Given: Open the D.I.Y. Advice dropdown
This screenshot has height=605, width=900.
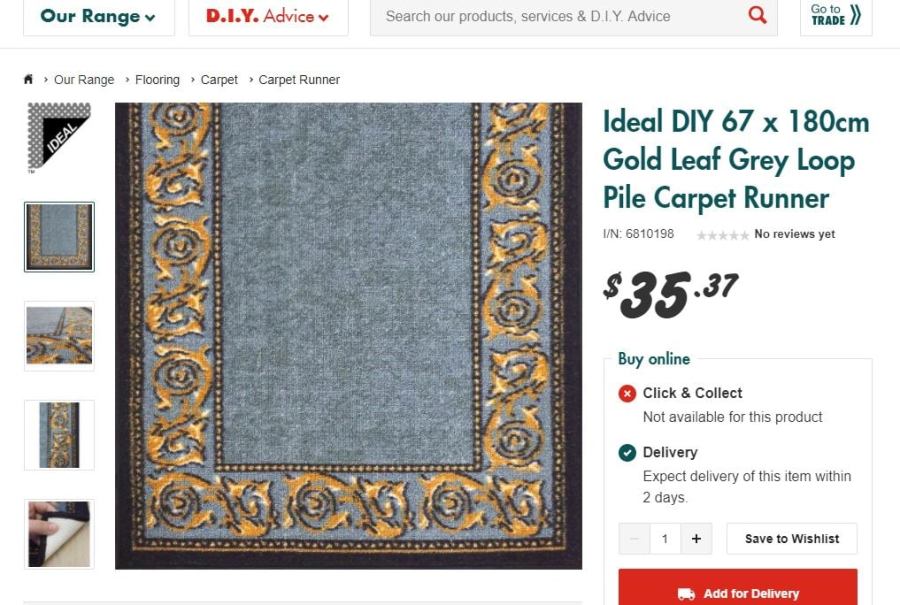Looking at the screenshot, I should click(267, 16).
